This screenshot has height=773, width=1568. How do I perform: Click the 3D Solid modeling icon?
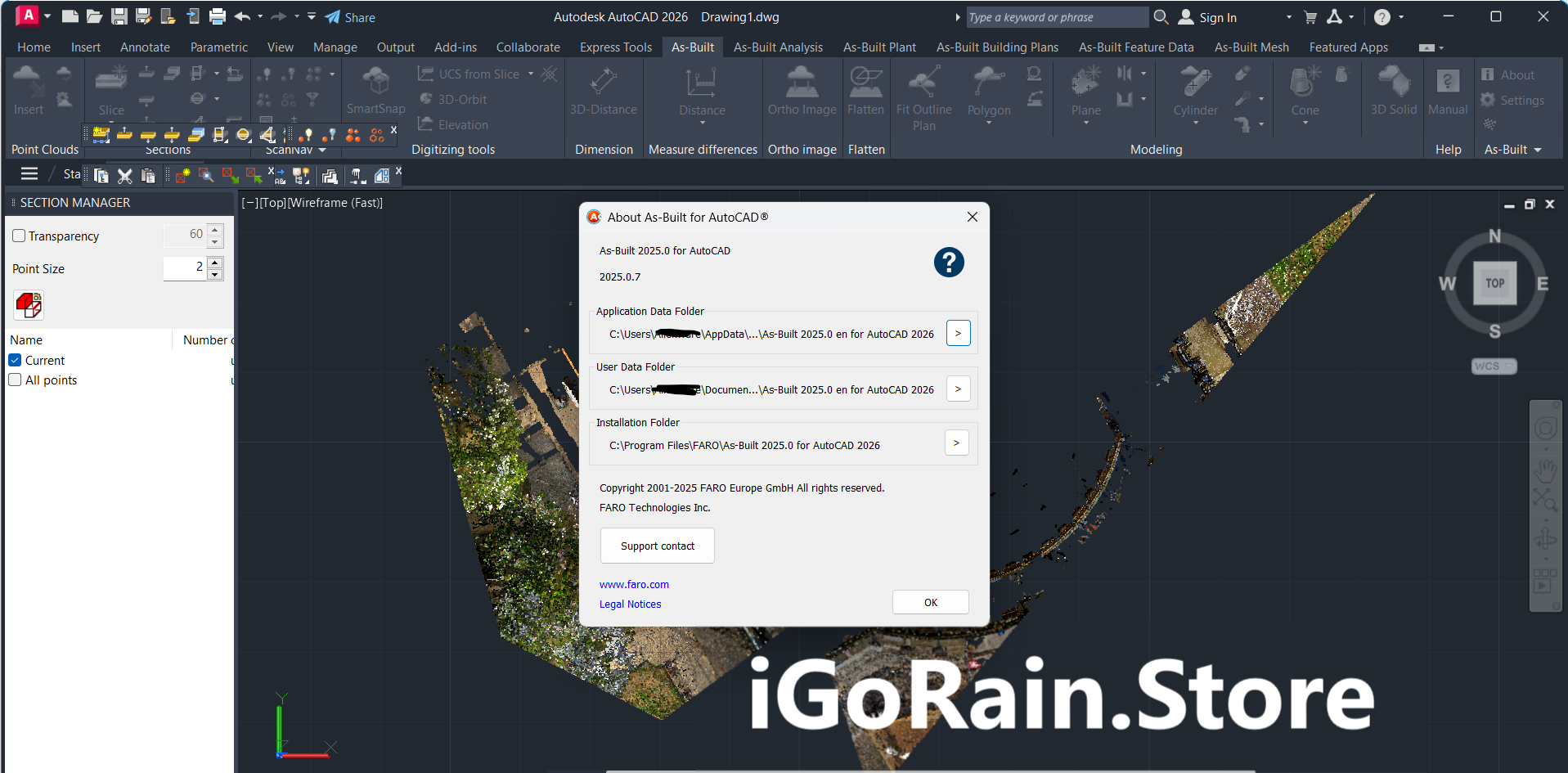tap(1393, 84)
